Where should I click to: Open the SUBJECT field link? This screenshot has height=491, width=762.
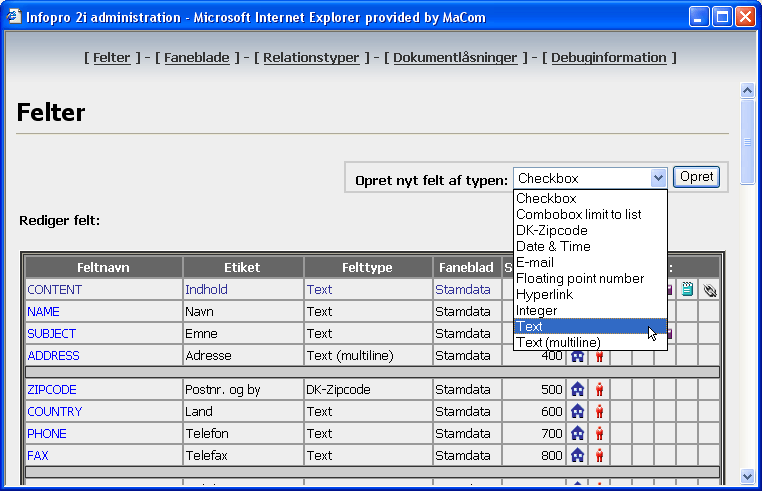point(52,333)
